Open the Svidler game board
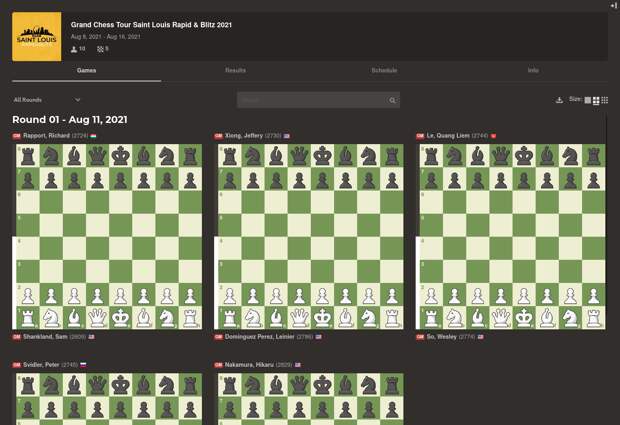 tap(109, 399)
